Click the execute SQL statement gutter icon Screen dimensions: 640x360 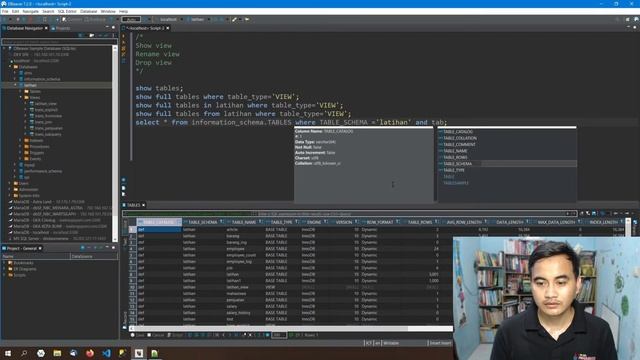click(124, 36)
